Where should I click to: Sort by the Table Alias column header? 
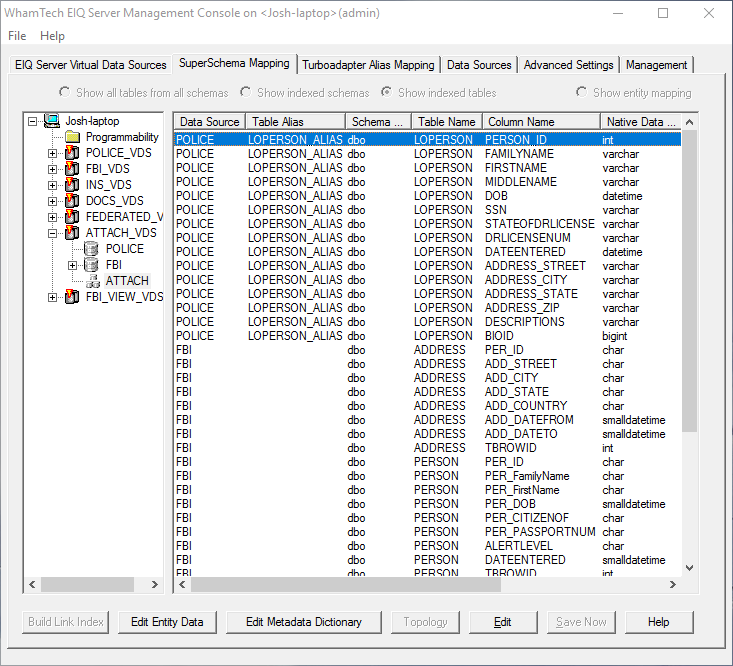pyautogui.click(x=295, y=122)
